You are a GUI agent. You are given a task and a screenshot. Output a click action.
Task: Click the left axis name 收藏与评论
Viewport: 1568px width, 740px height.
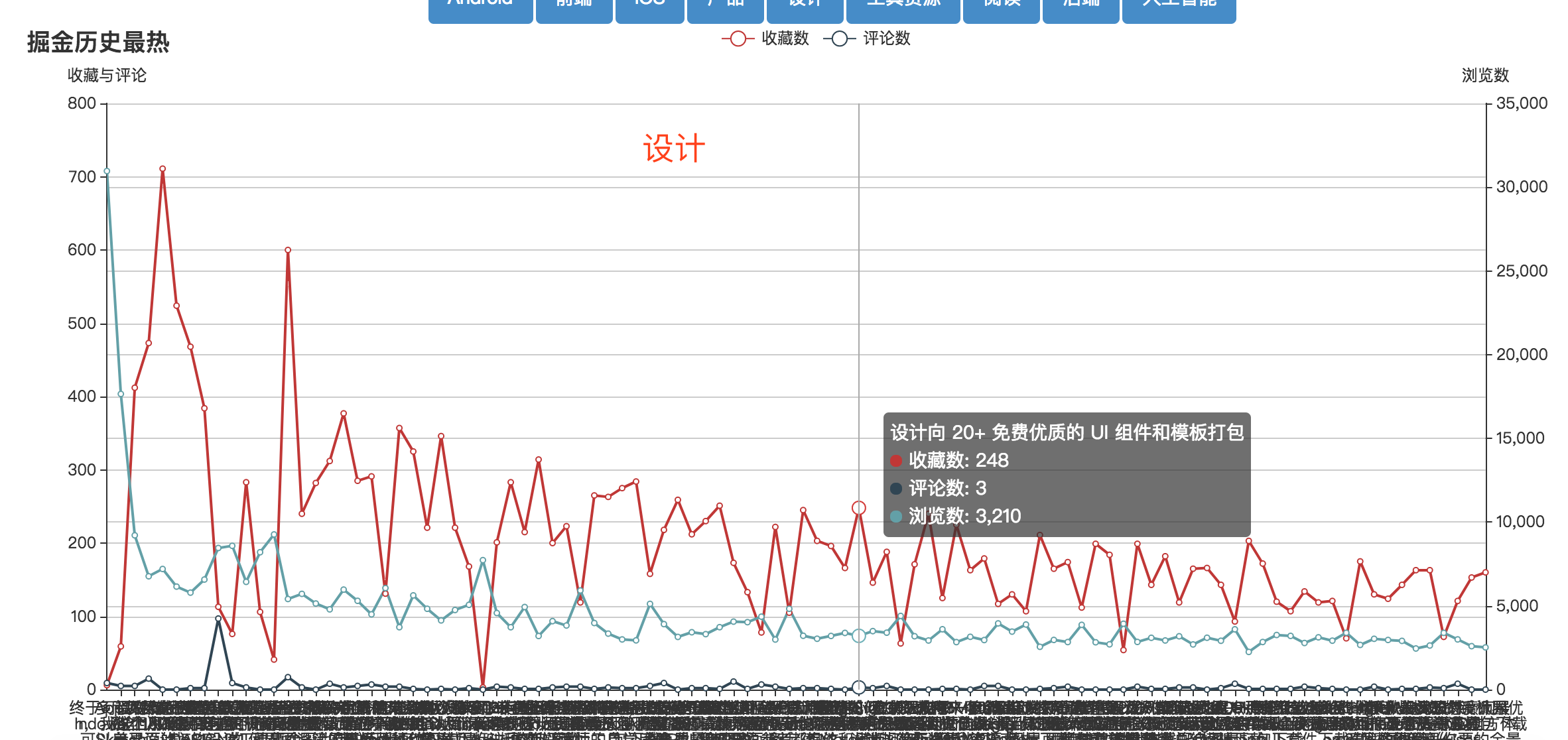107,76
